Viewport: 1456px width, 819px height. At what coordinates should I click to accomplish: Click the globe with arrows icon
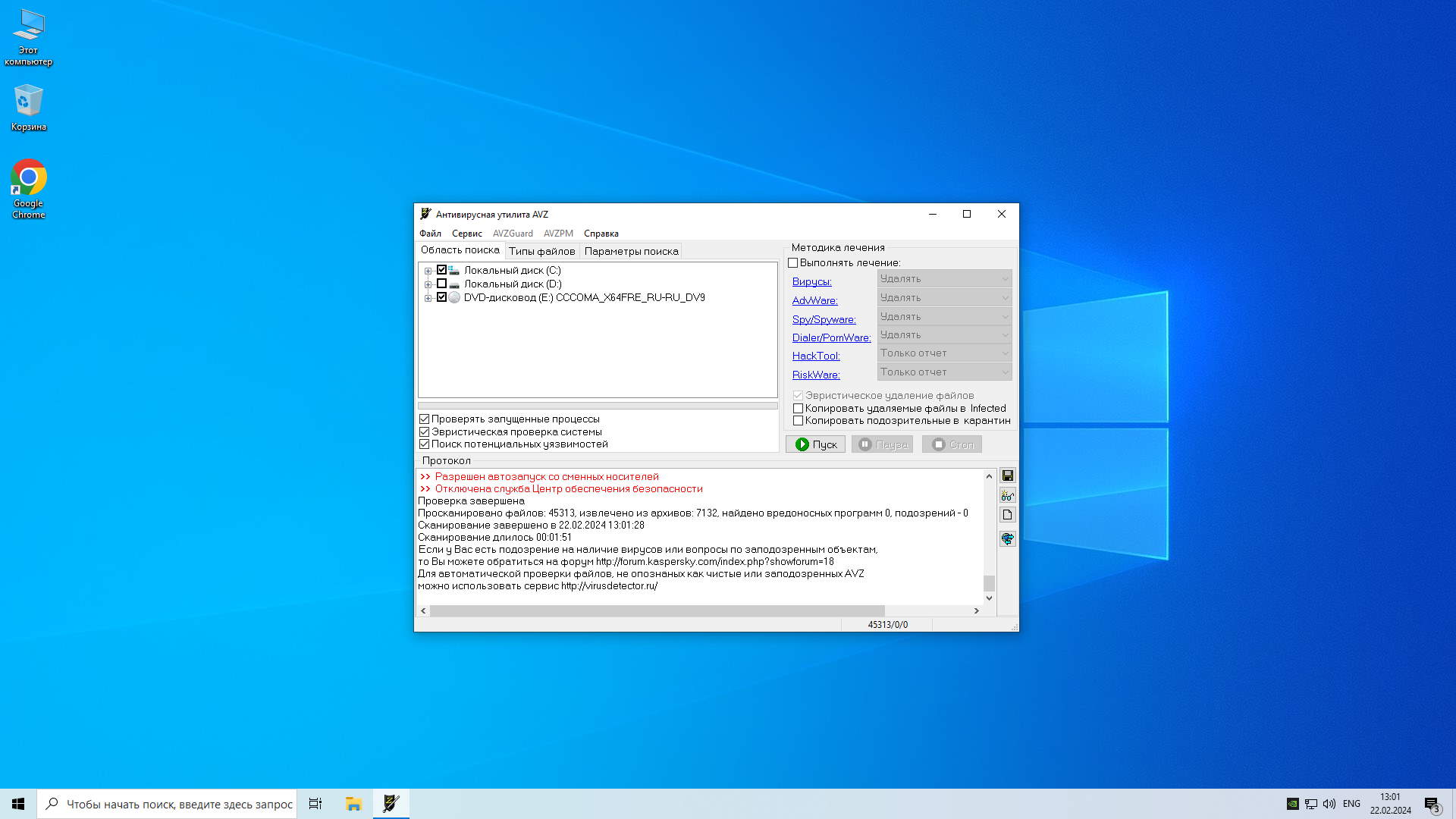1007,538
